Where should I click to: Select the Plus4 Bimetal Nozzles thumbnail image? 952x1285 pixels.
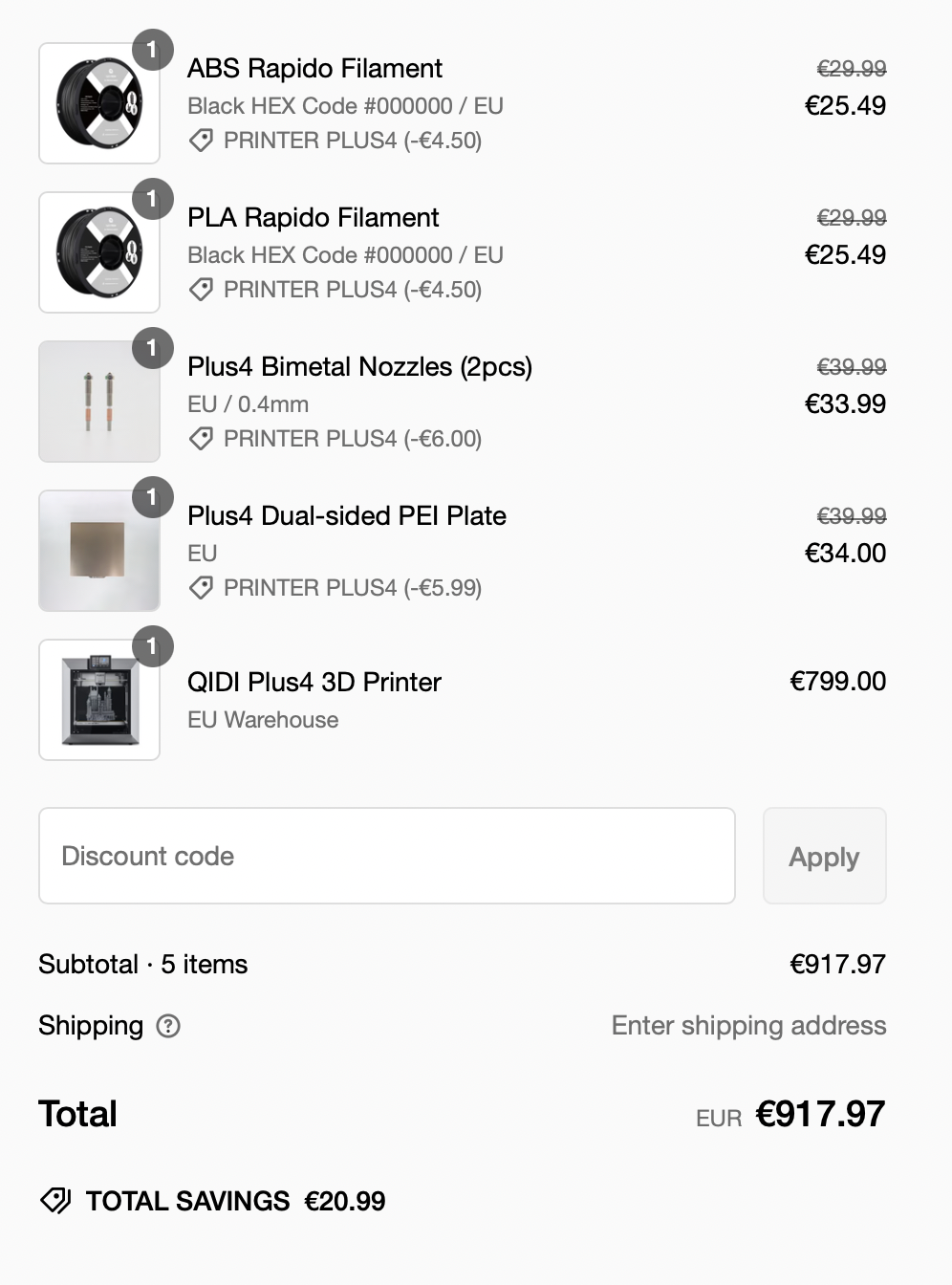(x=98, y=402)
